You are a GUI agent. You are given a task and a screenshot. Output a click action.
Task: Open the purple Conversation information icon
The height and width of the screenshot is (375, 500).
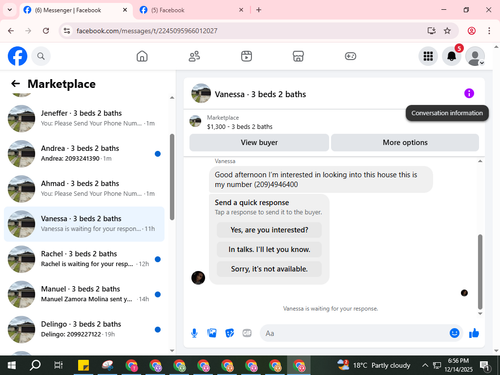pos(469,93)
